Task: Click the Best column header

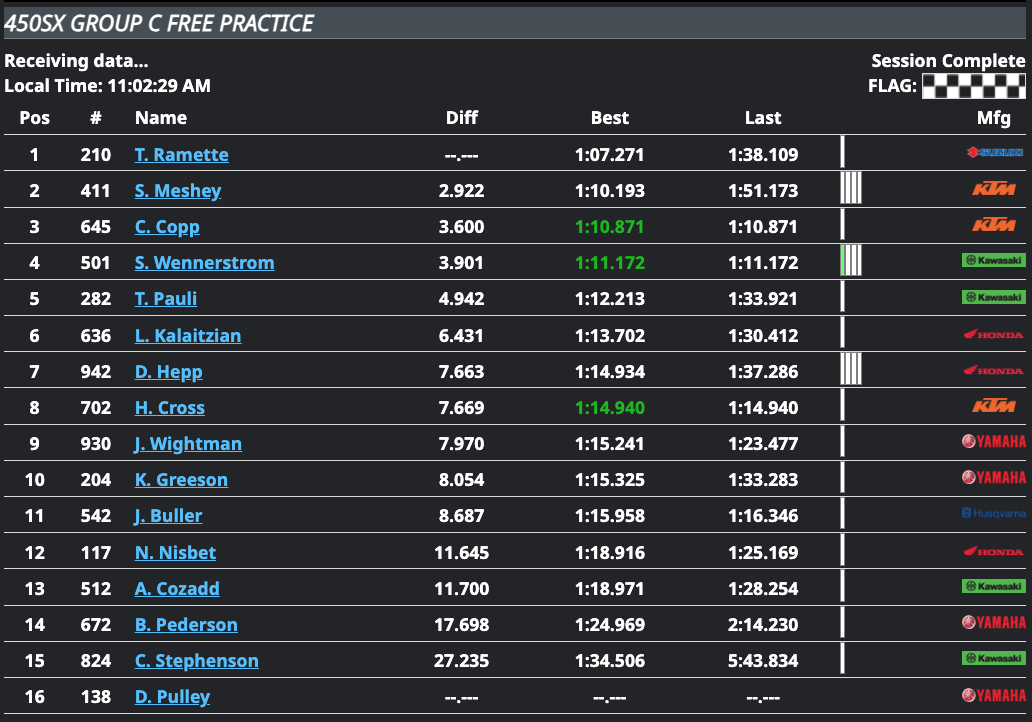Action: tap(610, 118)
